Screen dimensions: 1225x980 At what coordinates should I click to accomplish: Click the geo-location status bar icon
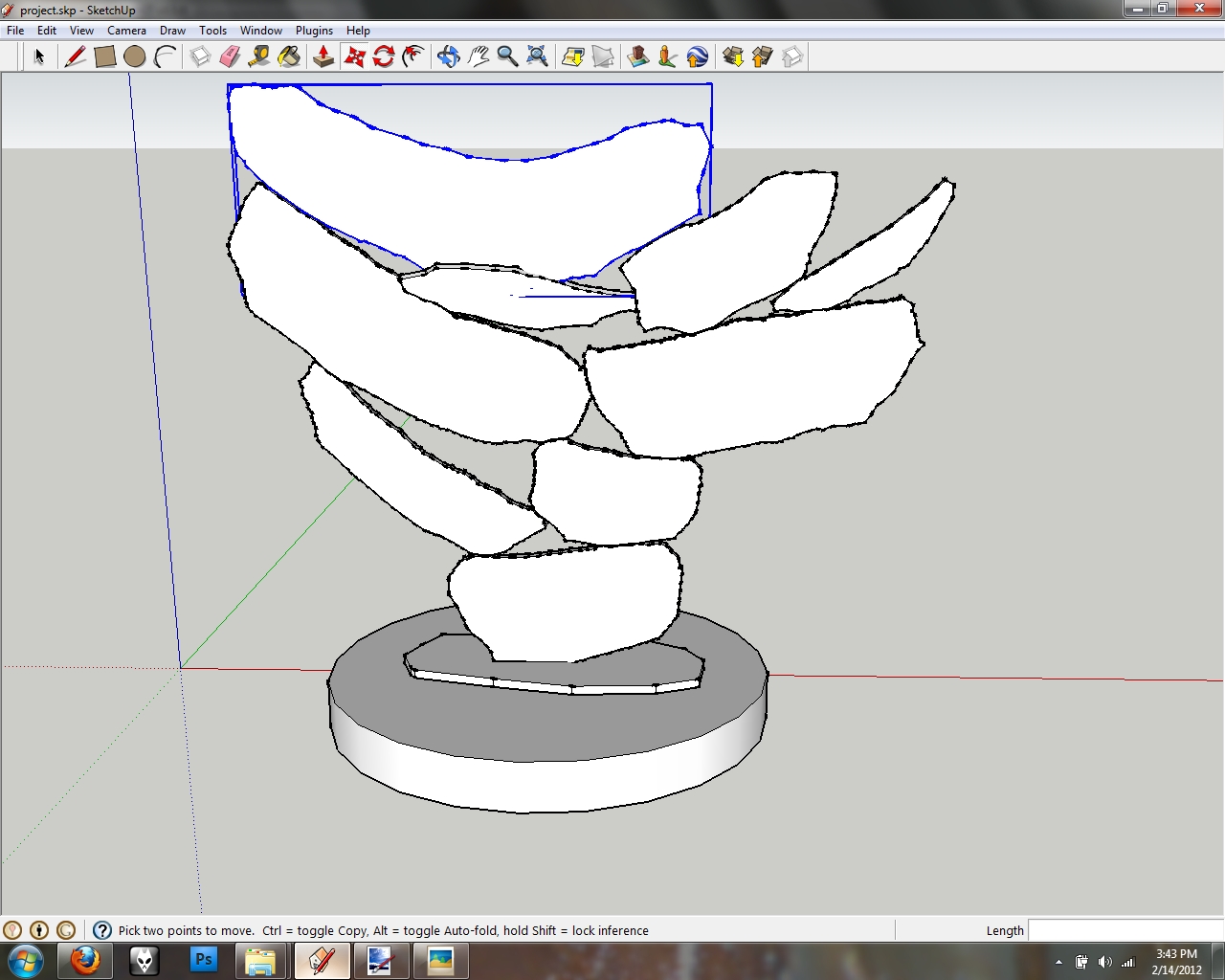[x=12, y=930]
